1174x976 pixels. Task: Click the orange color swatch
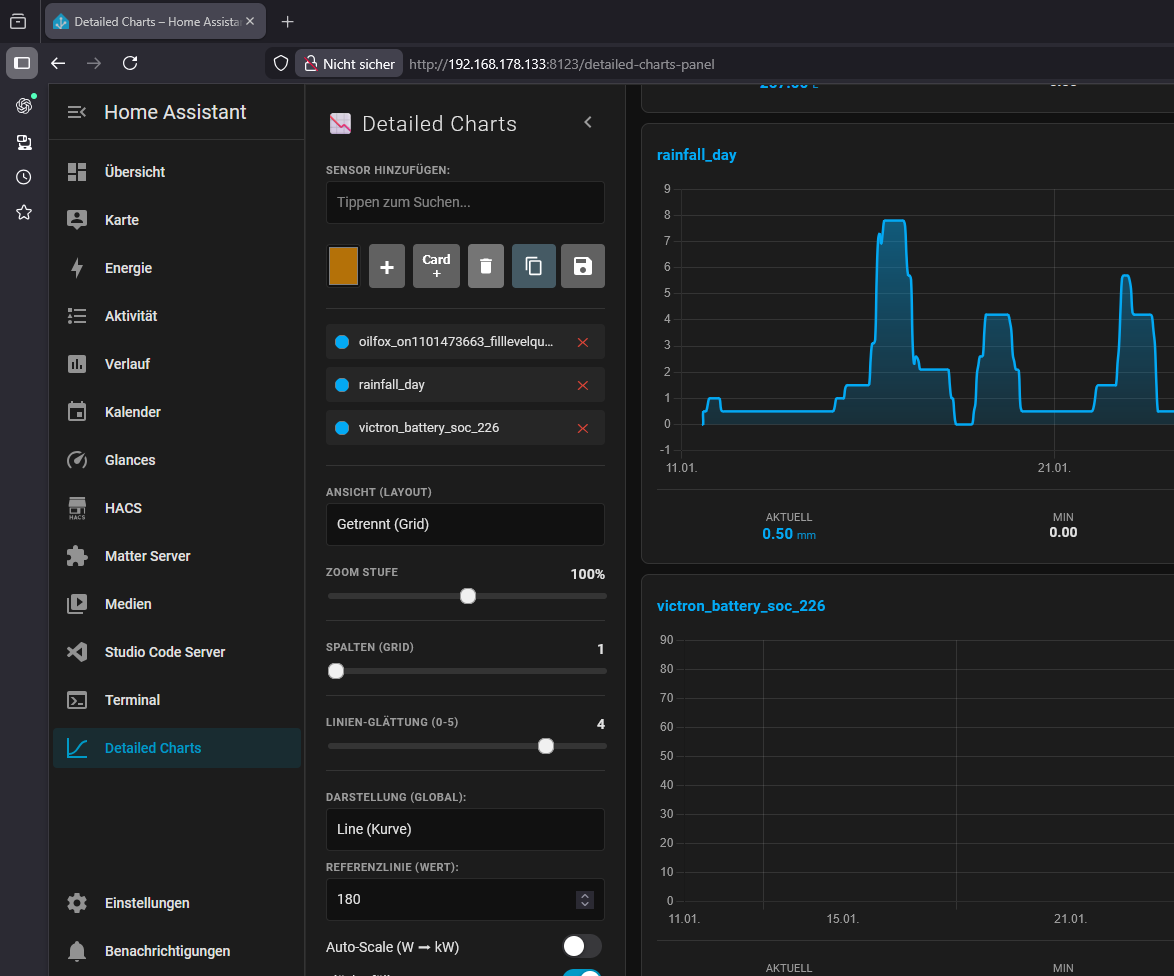coord(343,266)
